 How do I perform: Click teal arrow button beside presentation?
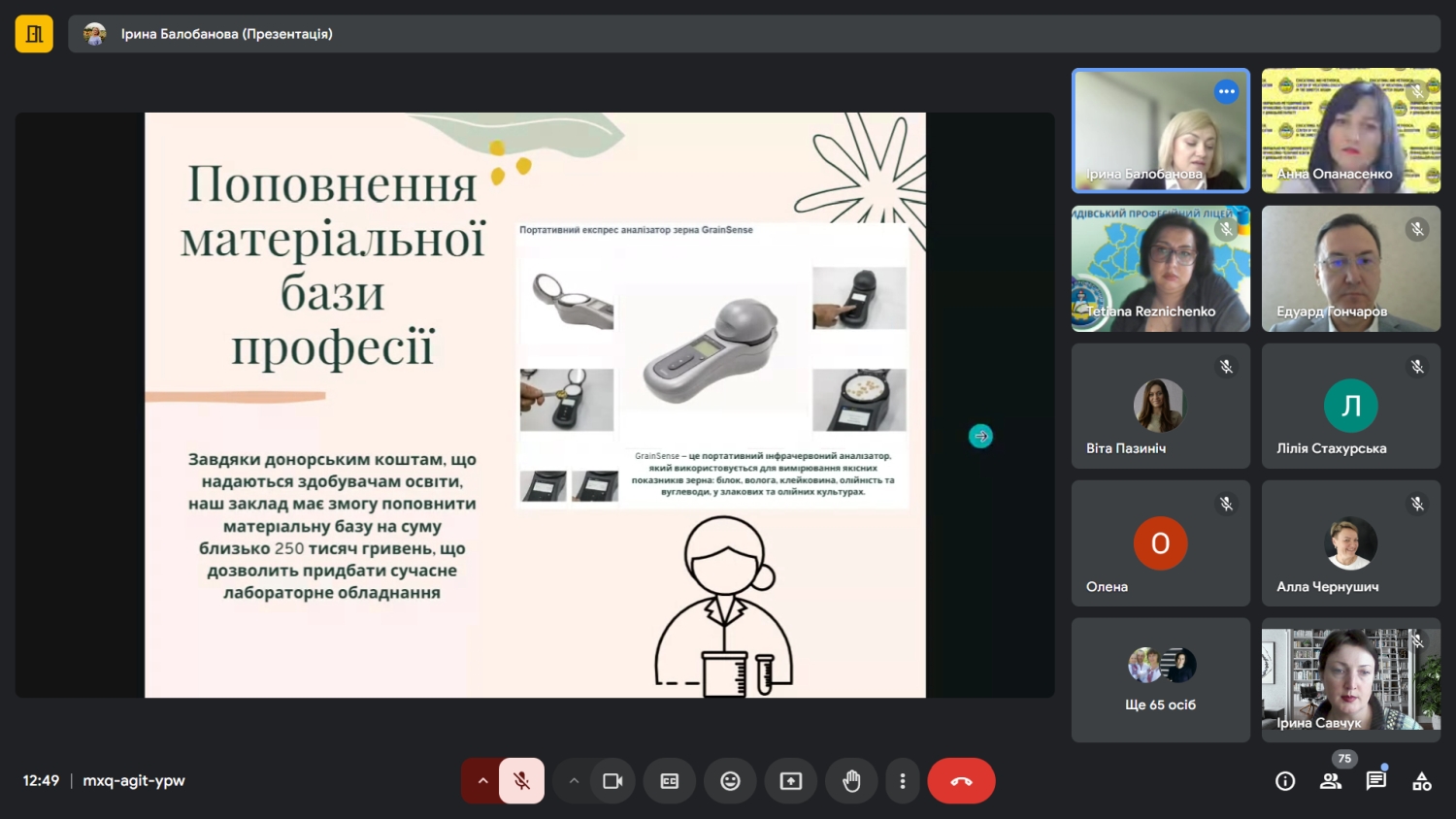pyautogui.click(x=980, y=437)
